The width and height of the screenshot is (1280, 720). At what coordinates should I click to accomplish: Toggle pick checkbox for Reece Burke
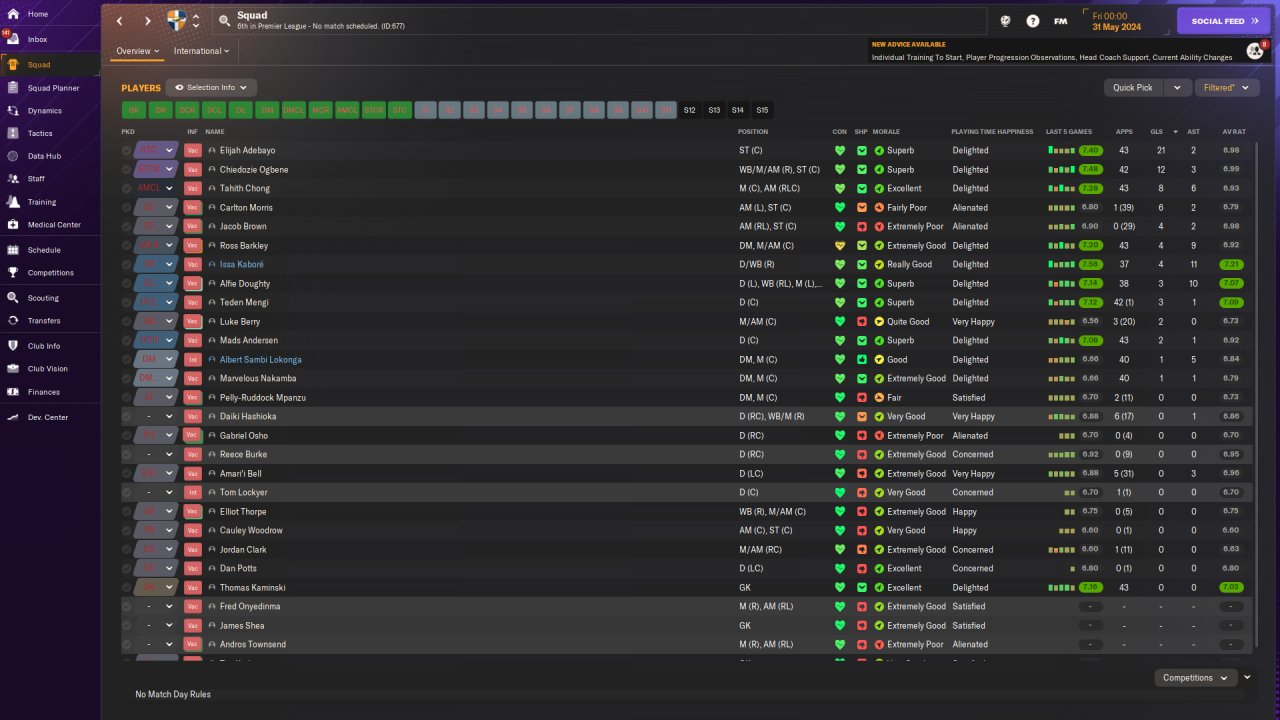tap(127, 455)
